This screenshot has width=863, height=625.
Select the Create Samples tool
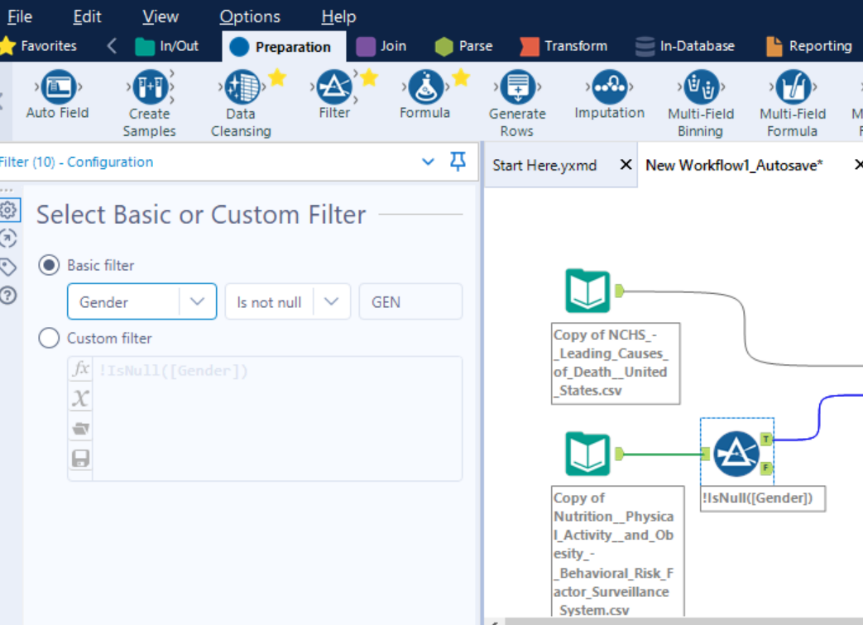(x=149, y=88)
